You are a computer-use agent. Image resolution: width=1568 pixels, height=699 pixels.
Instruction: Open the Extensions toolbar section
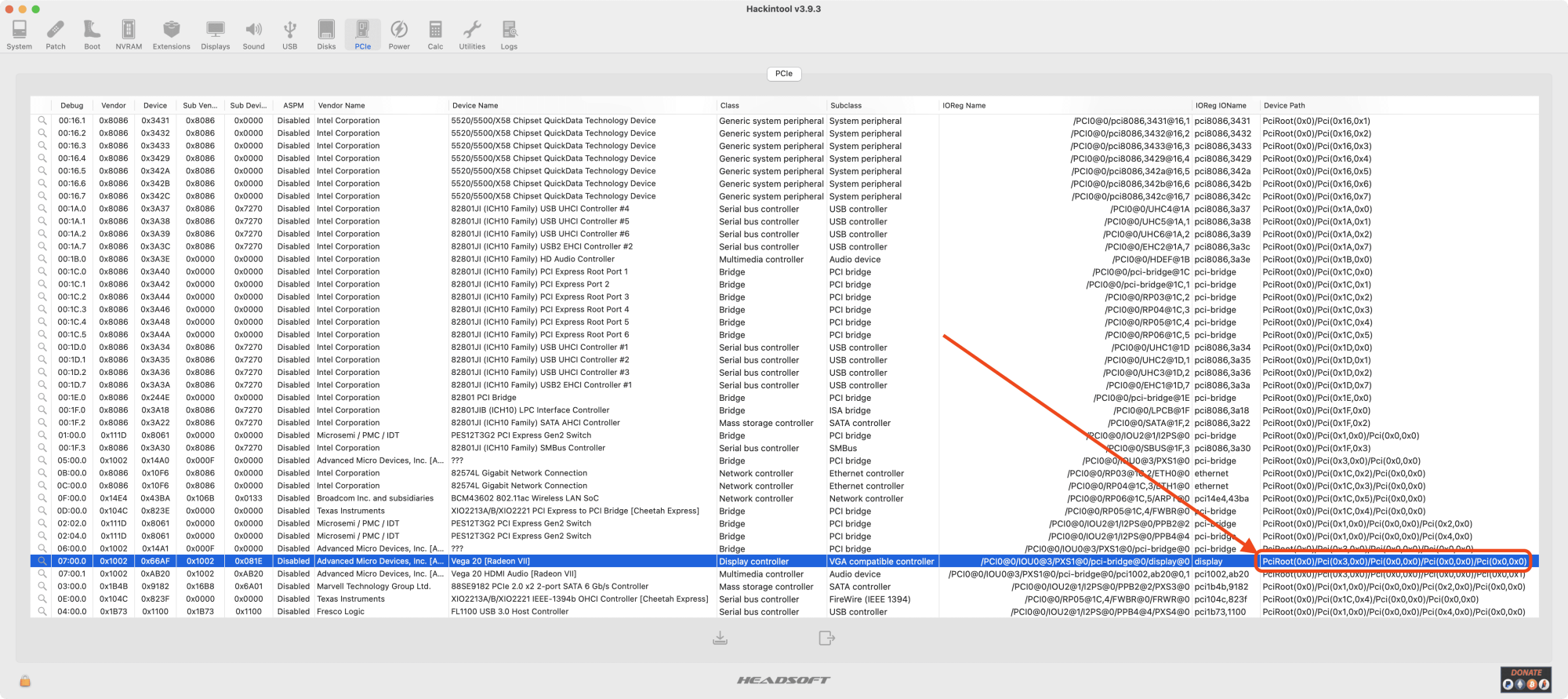(172, 35)
